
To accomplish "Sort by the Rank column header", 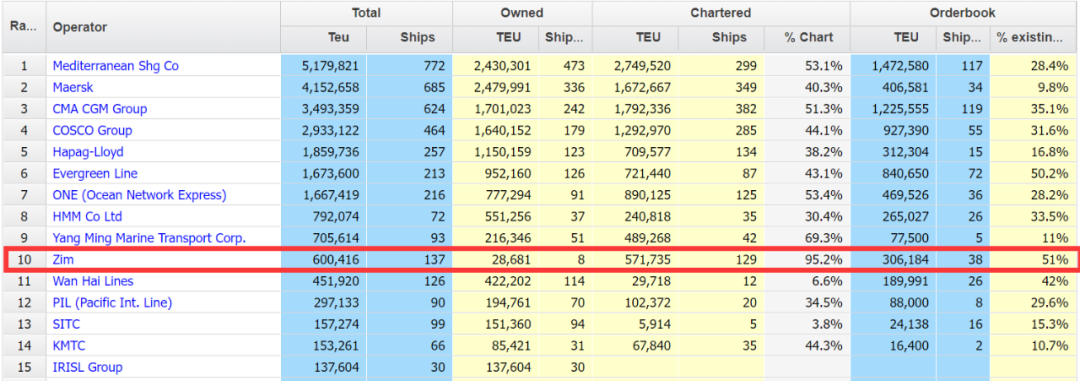I will pos(23,27).
